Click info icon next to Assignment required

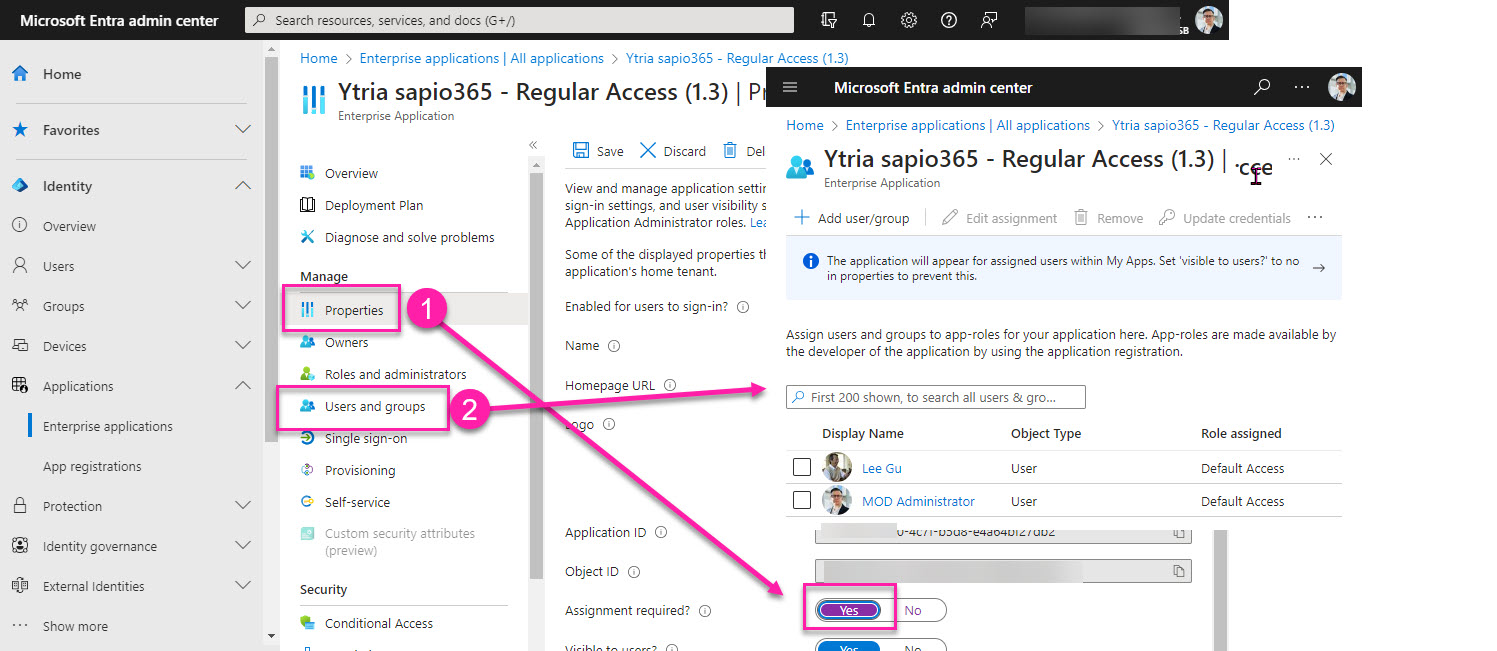(x=705, y=611)
